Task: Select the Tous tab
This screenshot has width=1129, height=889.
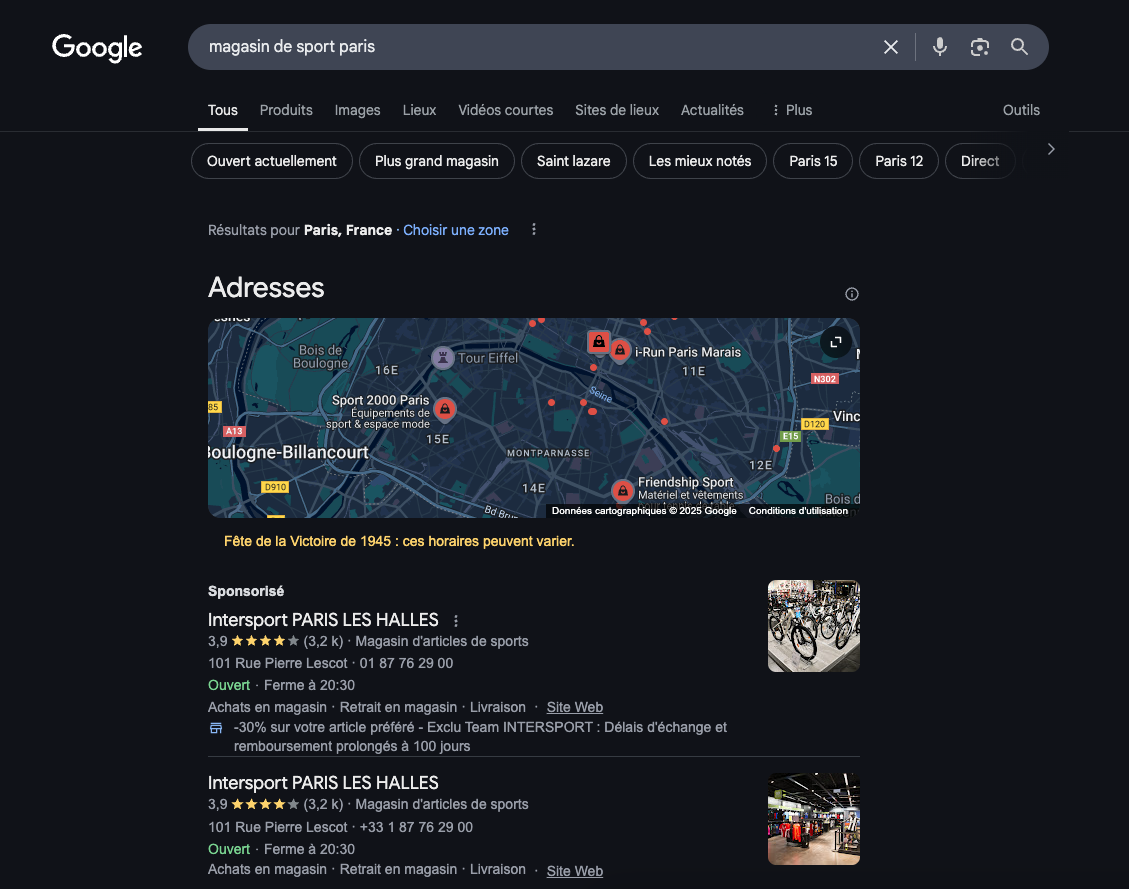Action: 222,110
